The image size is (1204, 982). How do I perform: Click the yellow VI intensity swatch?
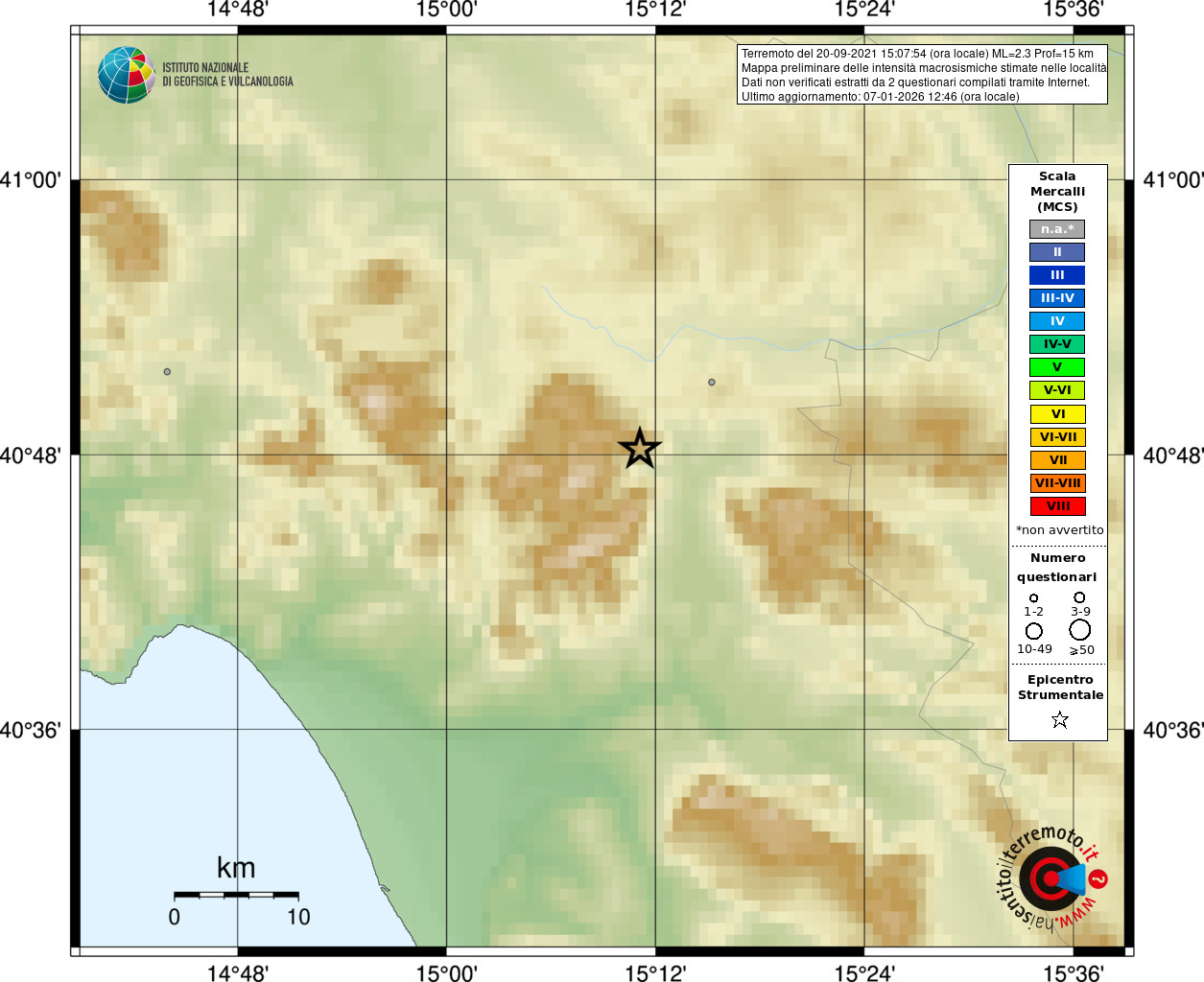(1057, 414)
